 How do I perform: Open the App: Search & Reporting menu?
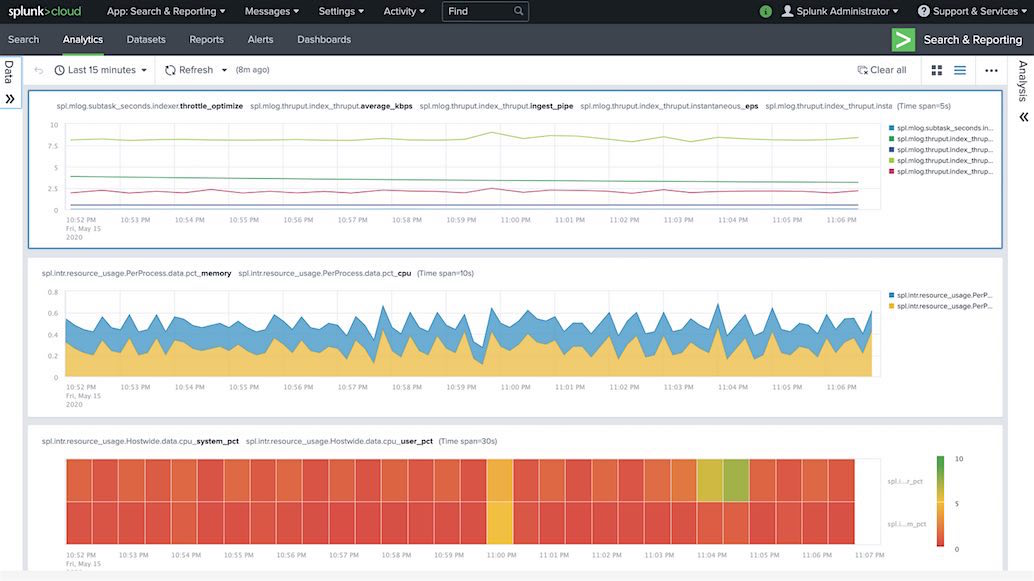pos(165,11)
